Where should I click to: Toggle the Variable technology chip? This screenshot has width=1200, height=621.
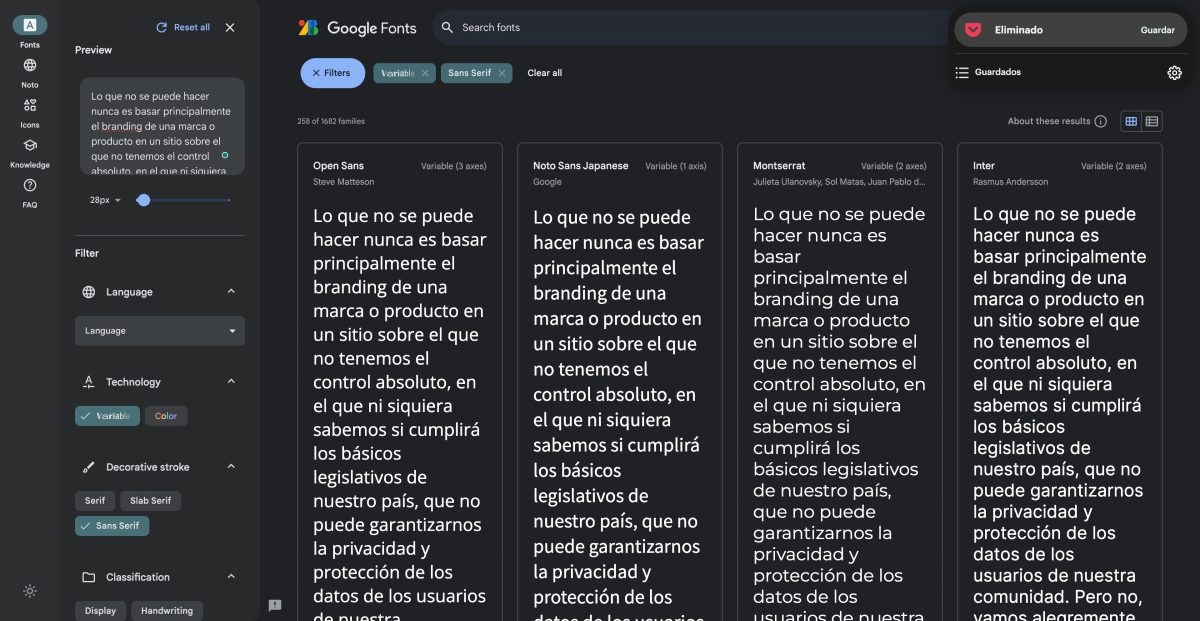[x=107, y=416]
